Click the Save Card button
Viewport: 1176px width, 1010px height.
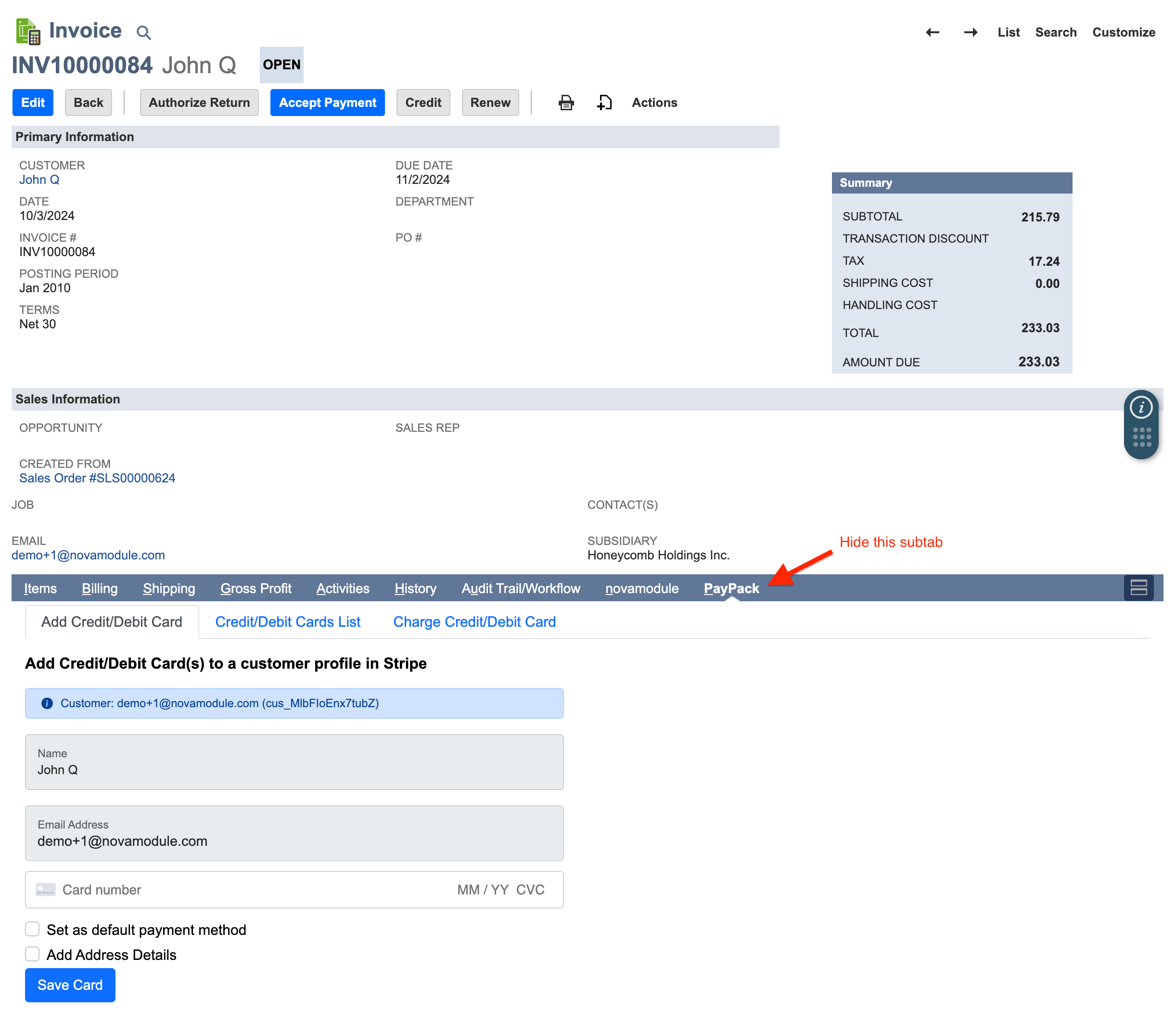[x=70, y=984]
